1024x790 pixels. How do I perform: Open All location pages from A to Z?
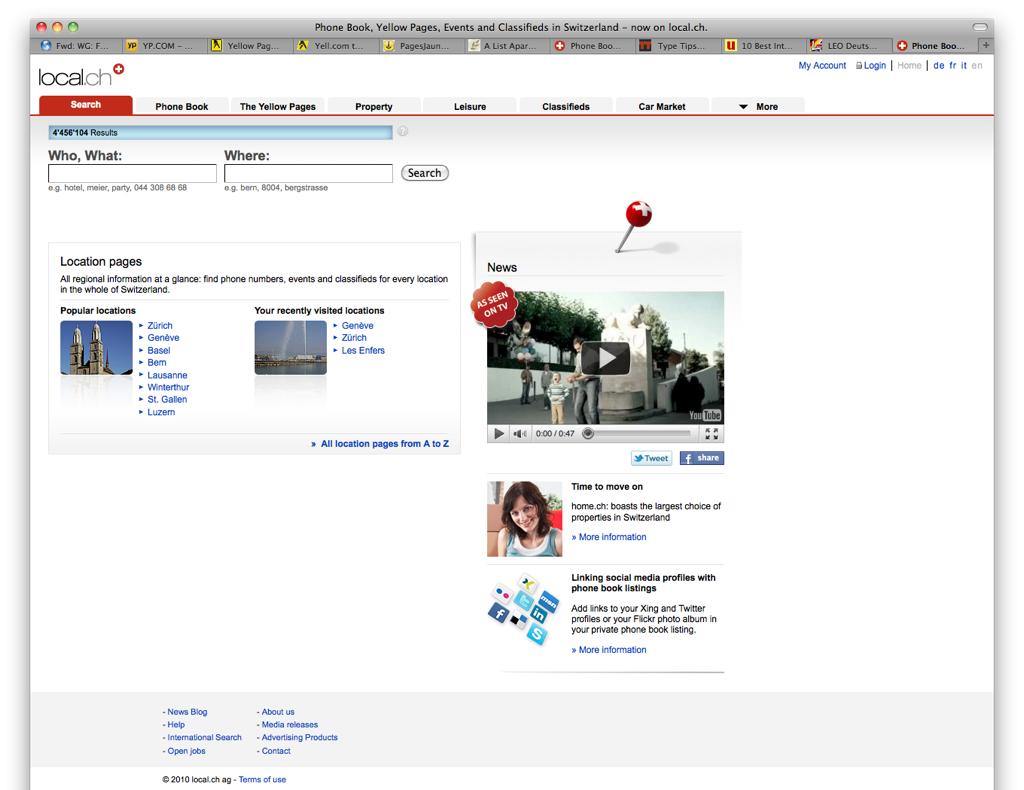[384, 444]
